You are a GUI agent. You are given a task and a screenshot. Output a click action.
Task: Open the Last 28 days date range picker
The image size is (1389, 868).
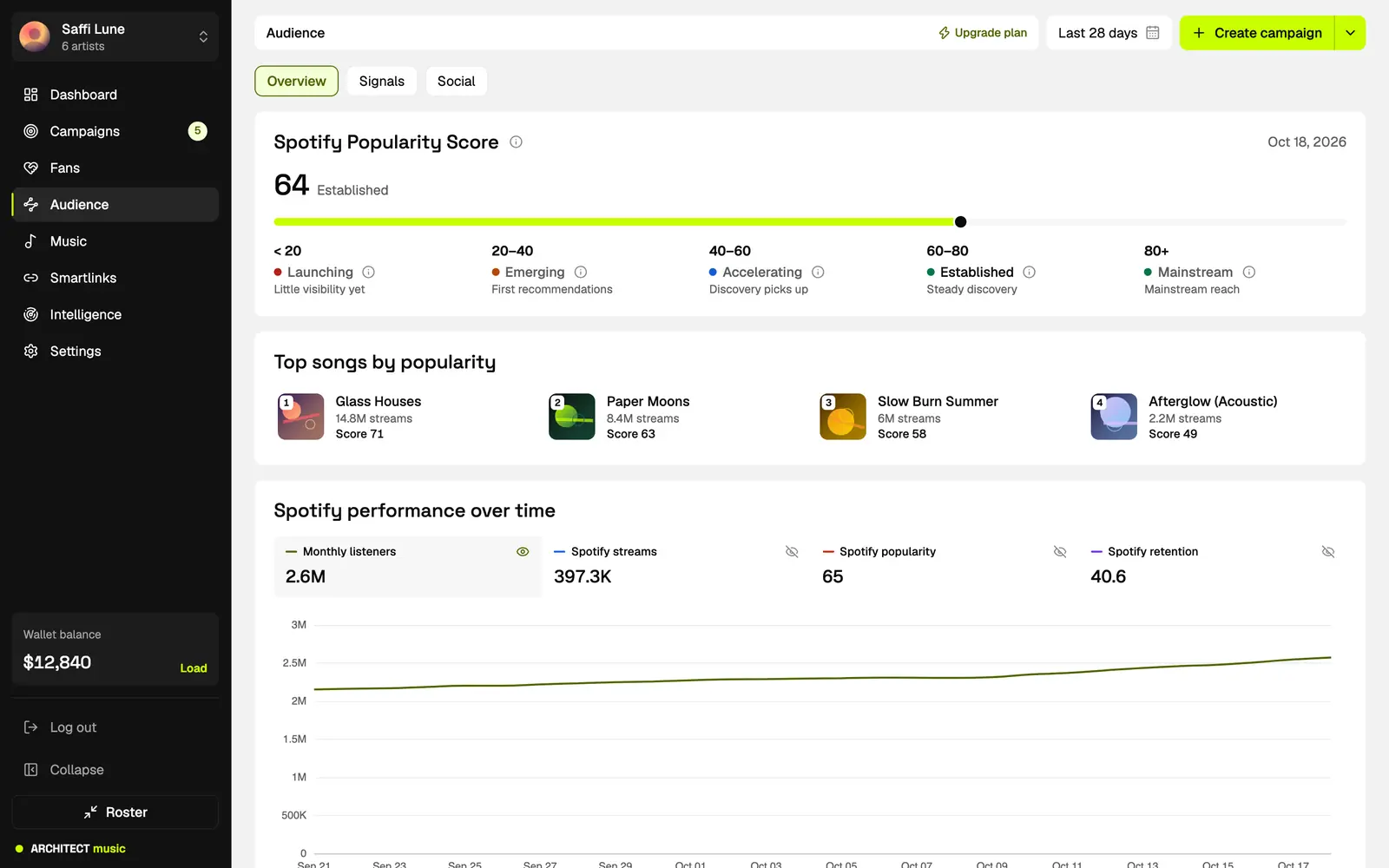pos(1109,33)
